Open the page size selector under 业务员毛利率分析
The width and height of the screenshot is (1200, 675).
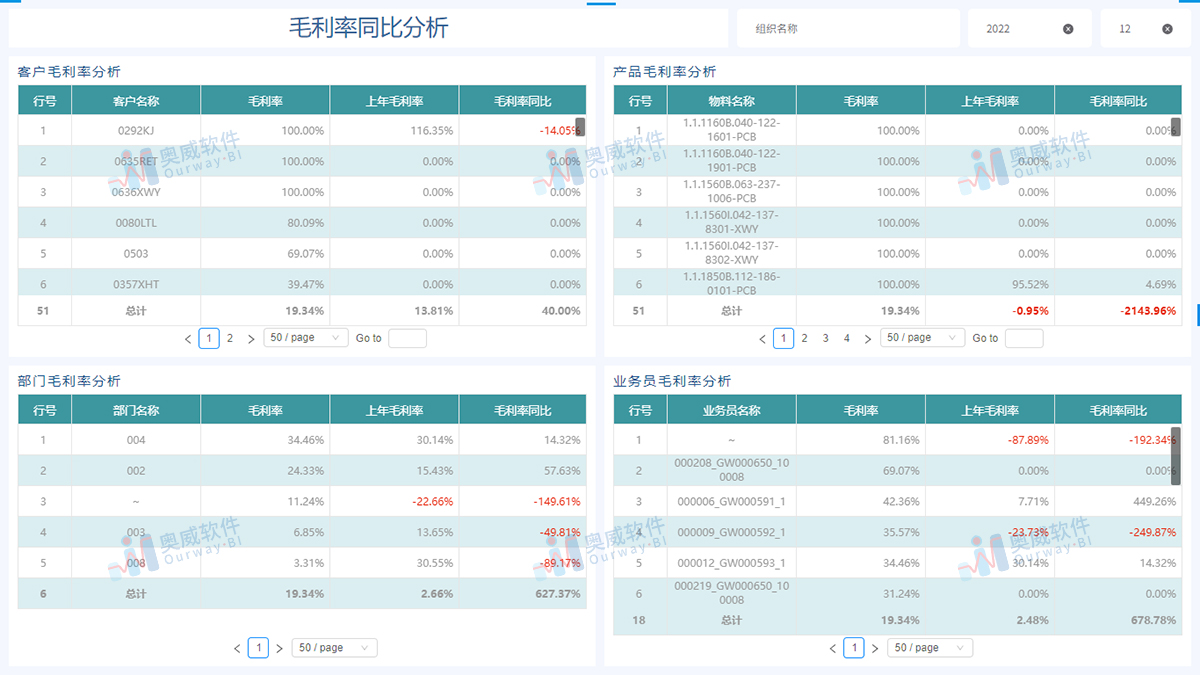click(930, 647)
